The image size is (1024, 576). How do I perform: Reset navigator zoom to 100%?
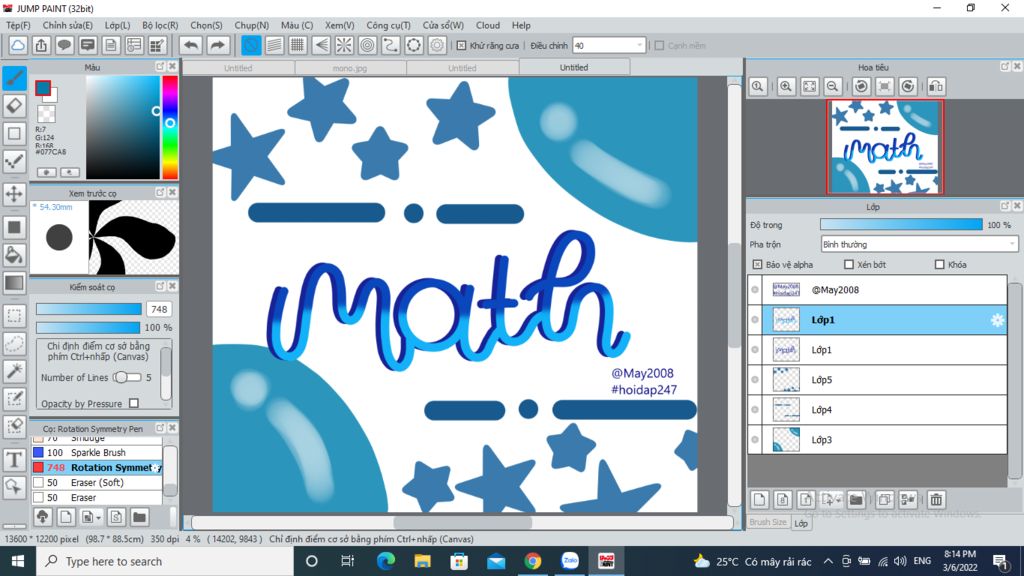[758, 86]
